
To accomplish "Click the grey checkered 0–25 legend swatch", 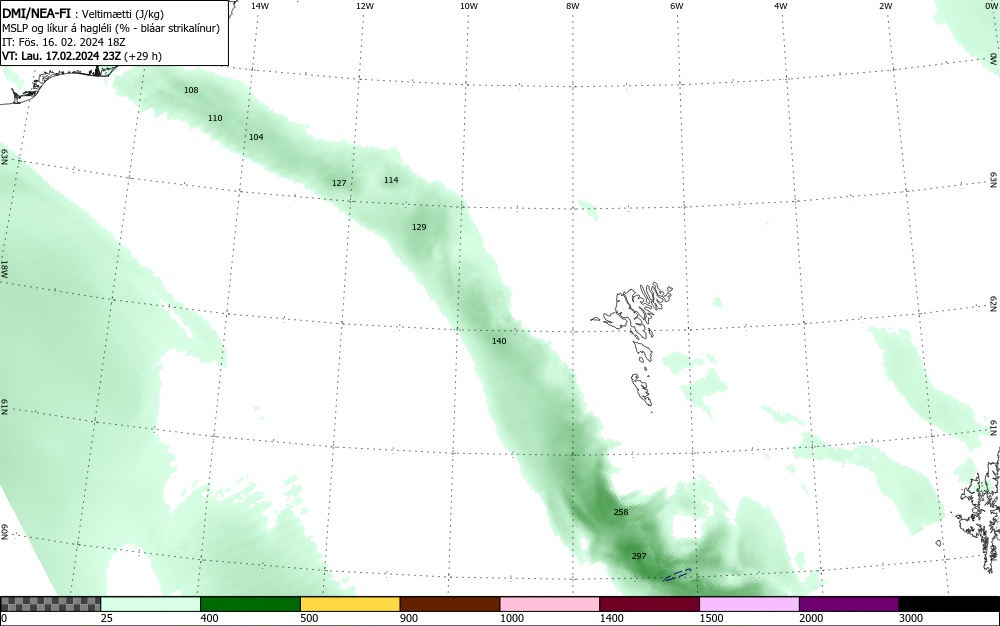I will point(50,604).
